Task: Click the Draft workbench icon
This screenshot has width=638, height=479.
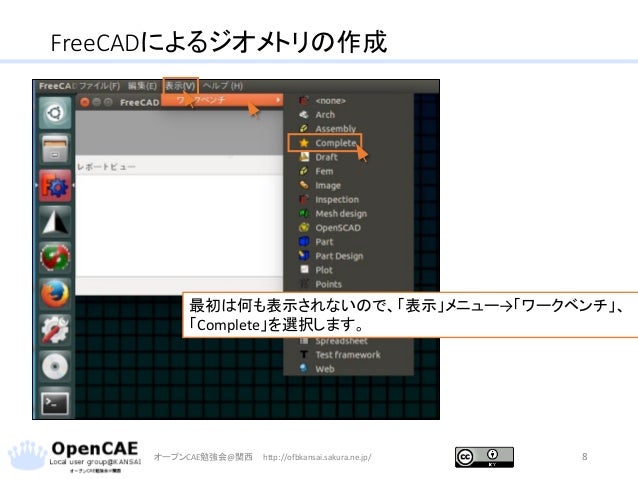Action: click(x=304, y=157)
